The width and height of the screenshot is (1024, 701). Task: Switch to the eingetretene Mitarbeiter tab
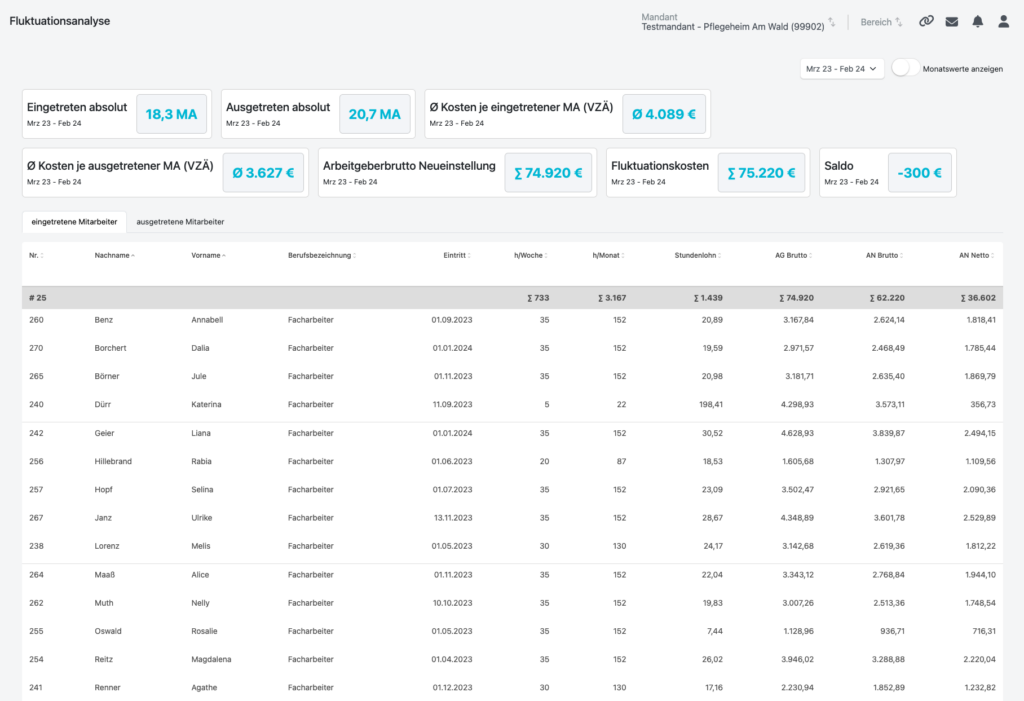click(74, 222)
